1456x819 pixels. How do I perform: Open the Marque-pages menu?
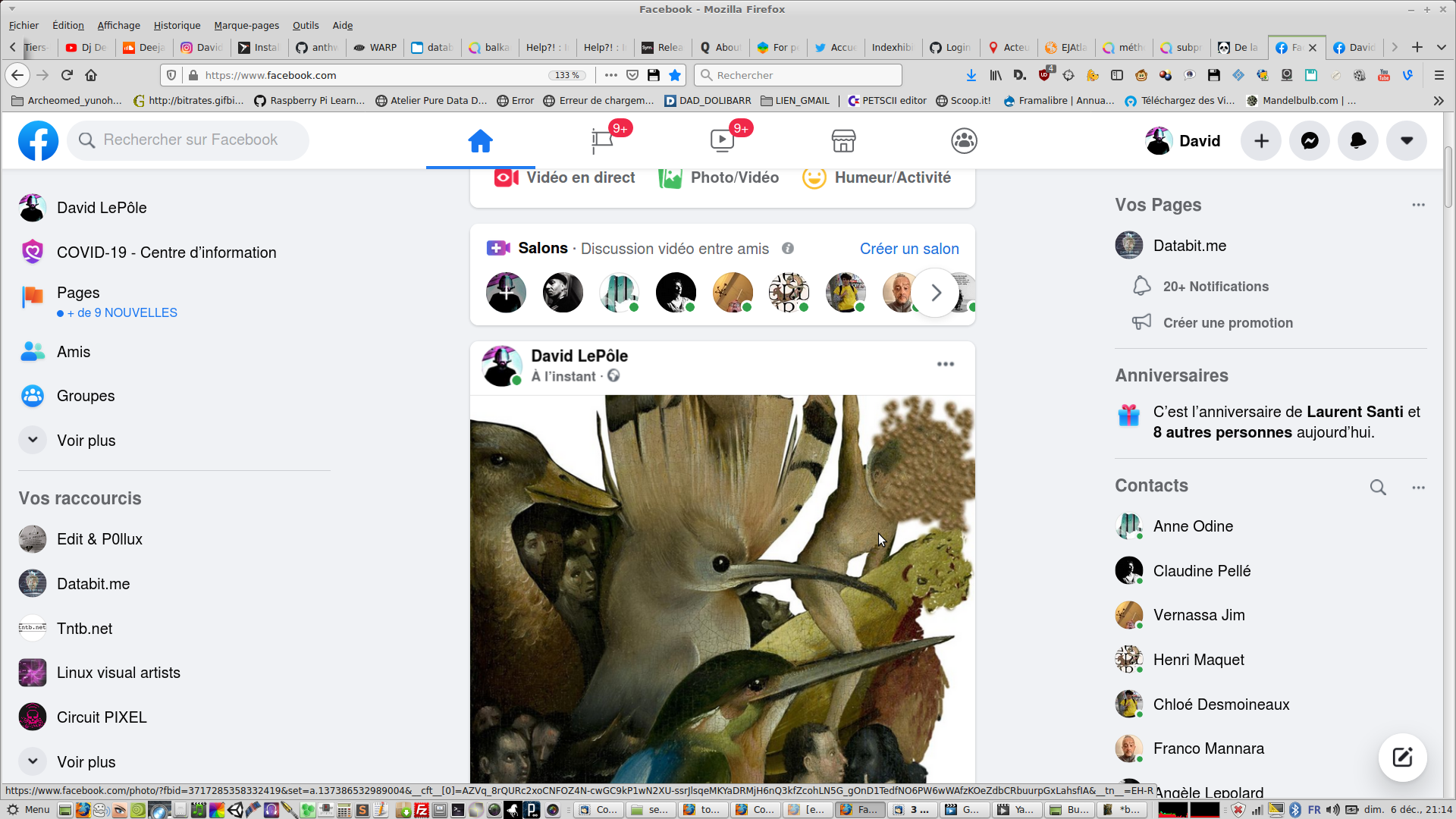click(x=246, y=25)
